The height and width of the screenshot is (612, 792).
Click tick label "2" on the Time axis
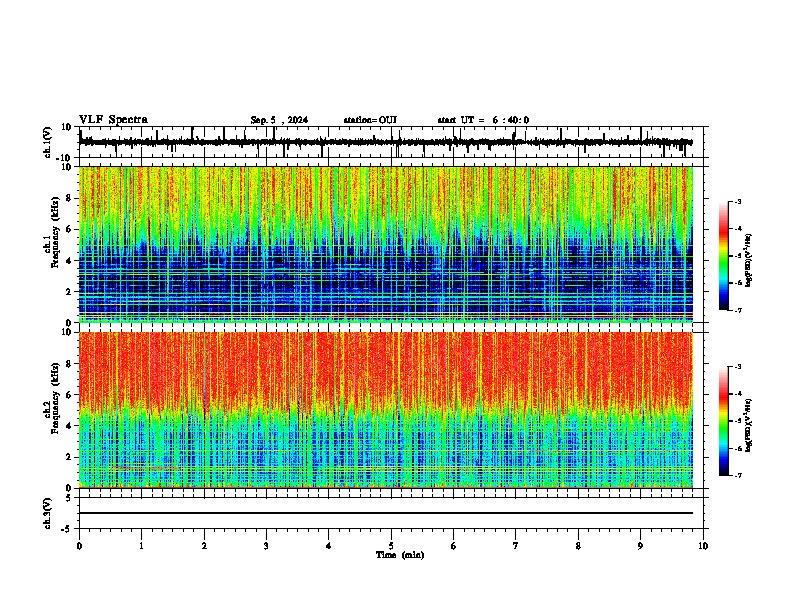click(x=204, y=546)
